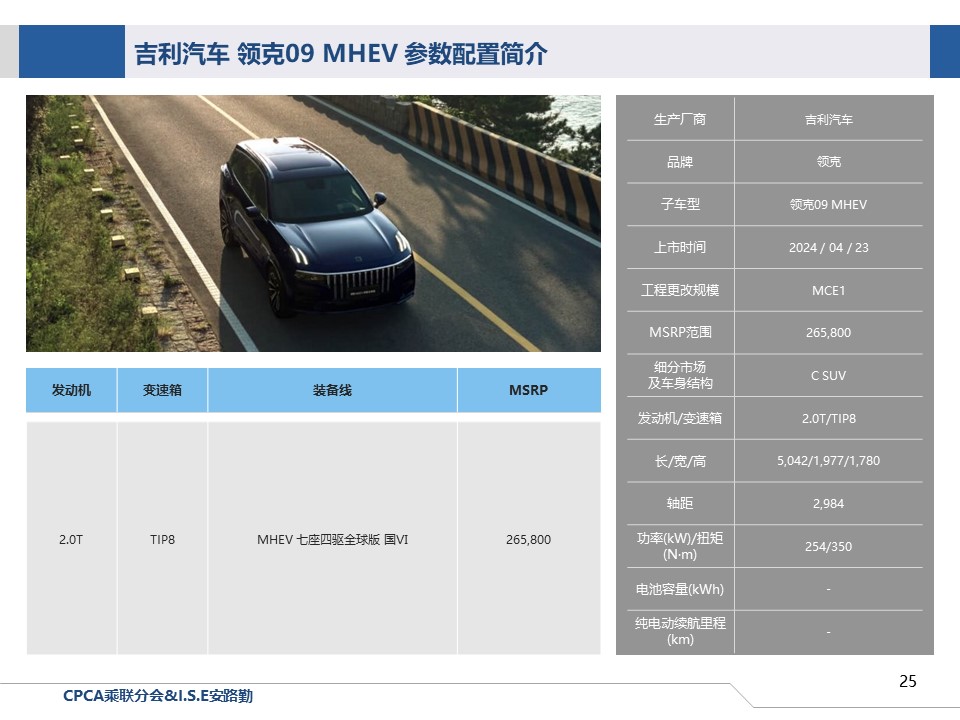Click the MCE1 value

[x=828, y=290]
